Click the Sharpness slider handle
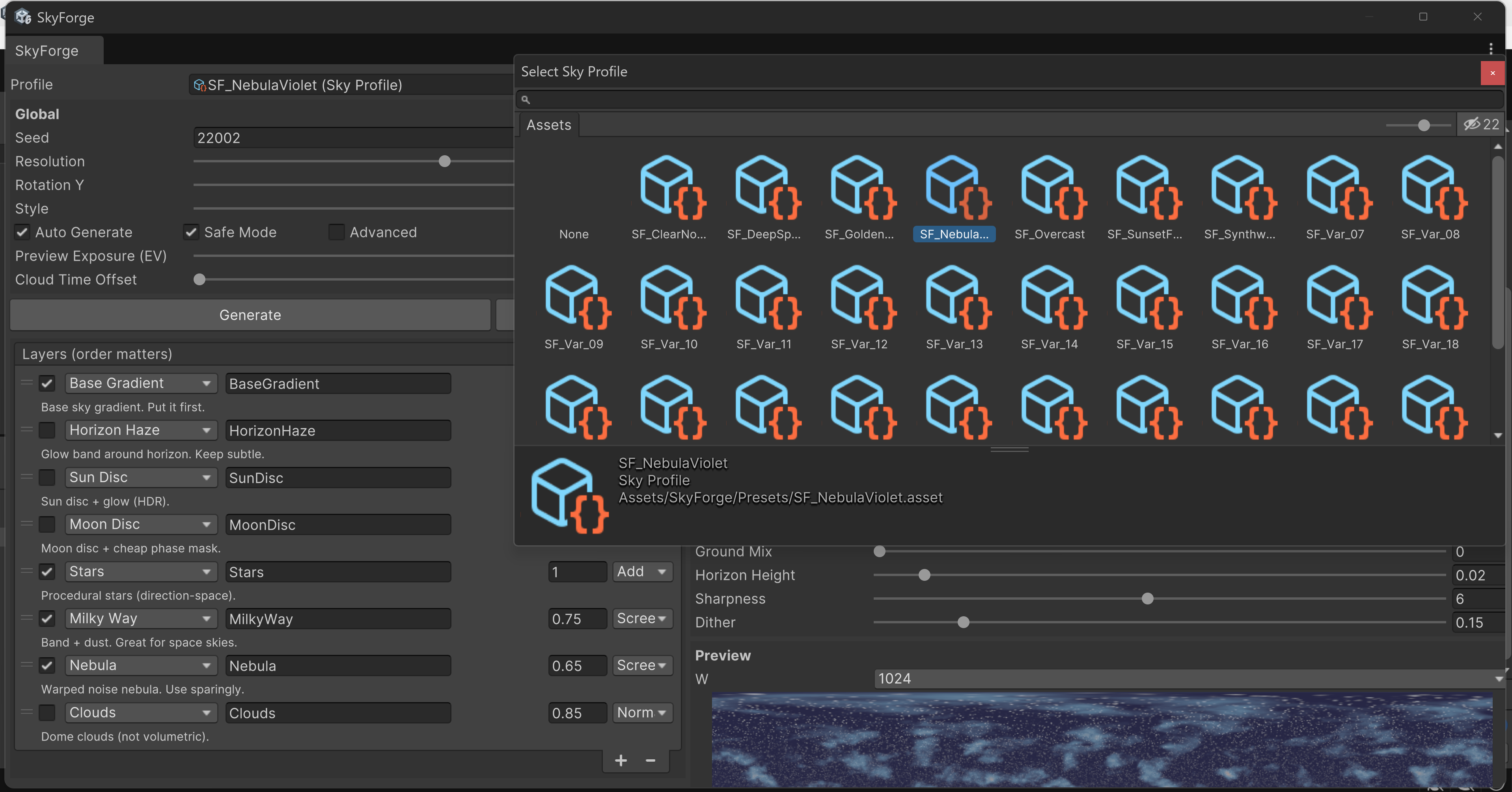The image size is (1512, 792). tap(1147, 599)
